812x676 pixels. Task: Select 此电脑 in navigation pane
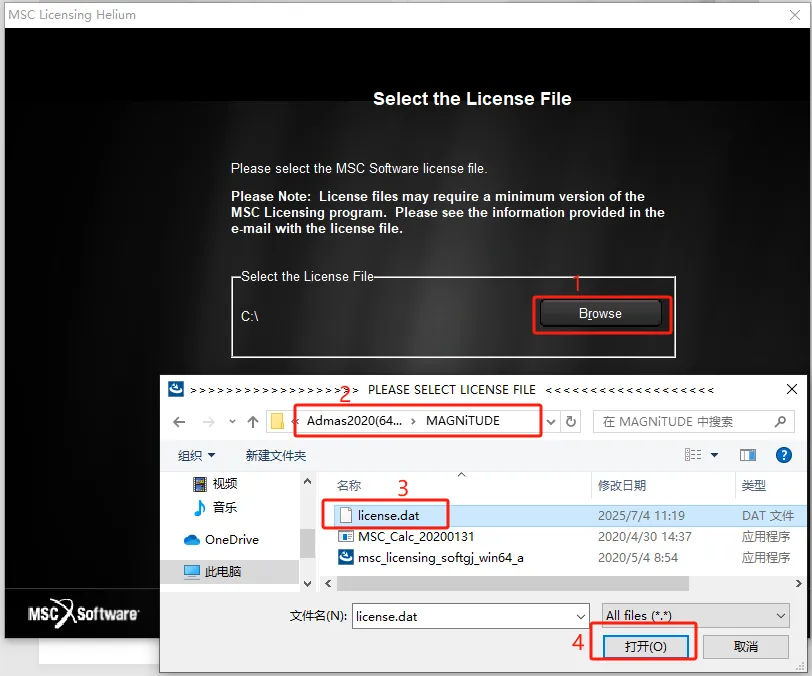pos(223,571)
